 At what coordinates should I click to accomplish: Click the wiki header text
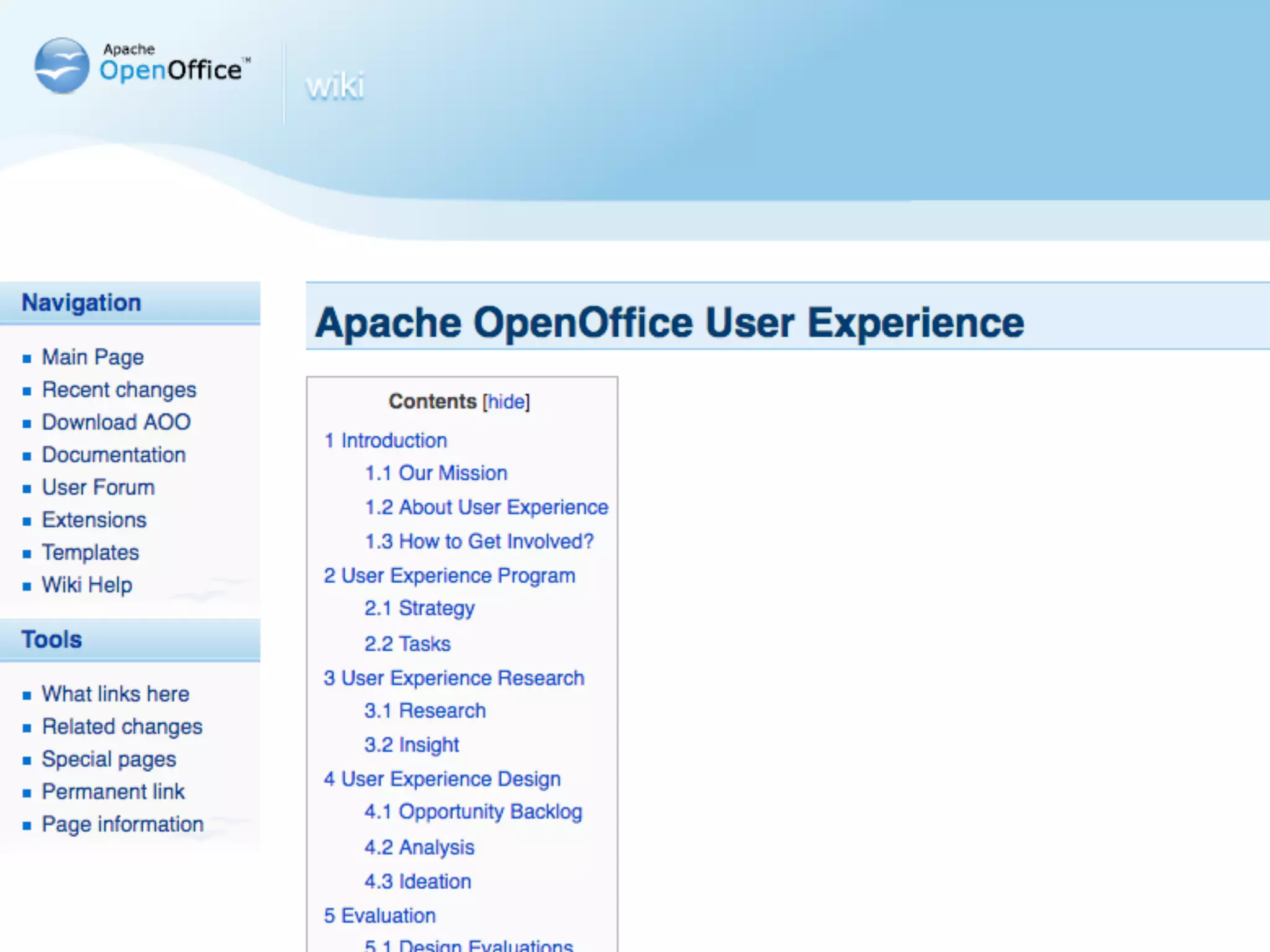coord(335,86)
